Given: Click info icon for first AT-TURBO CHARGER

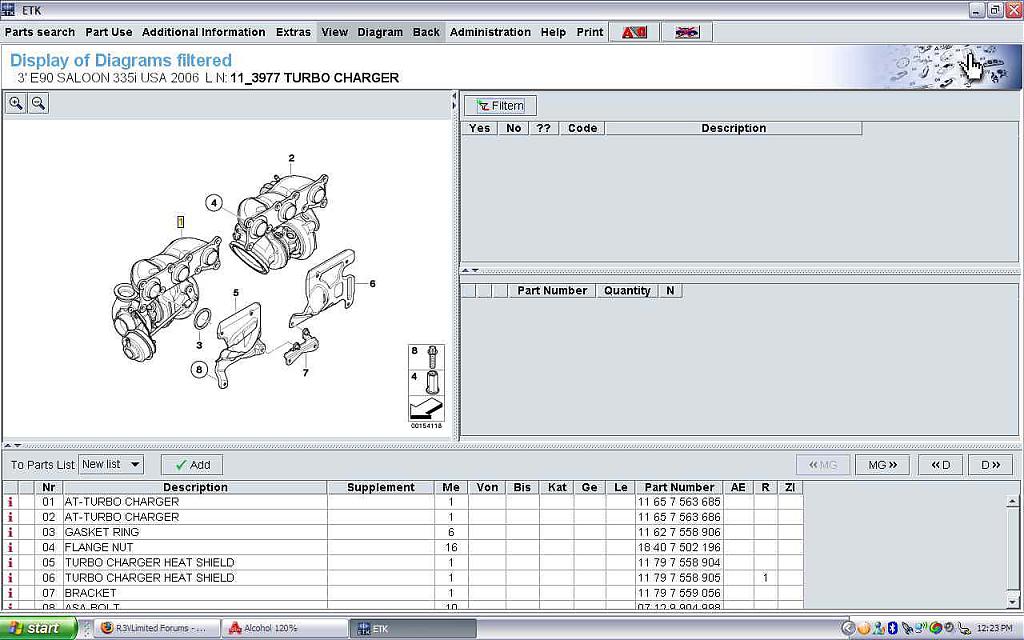Looking at the screenshot, I should pos(11,502).
